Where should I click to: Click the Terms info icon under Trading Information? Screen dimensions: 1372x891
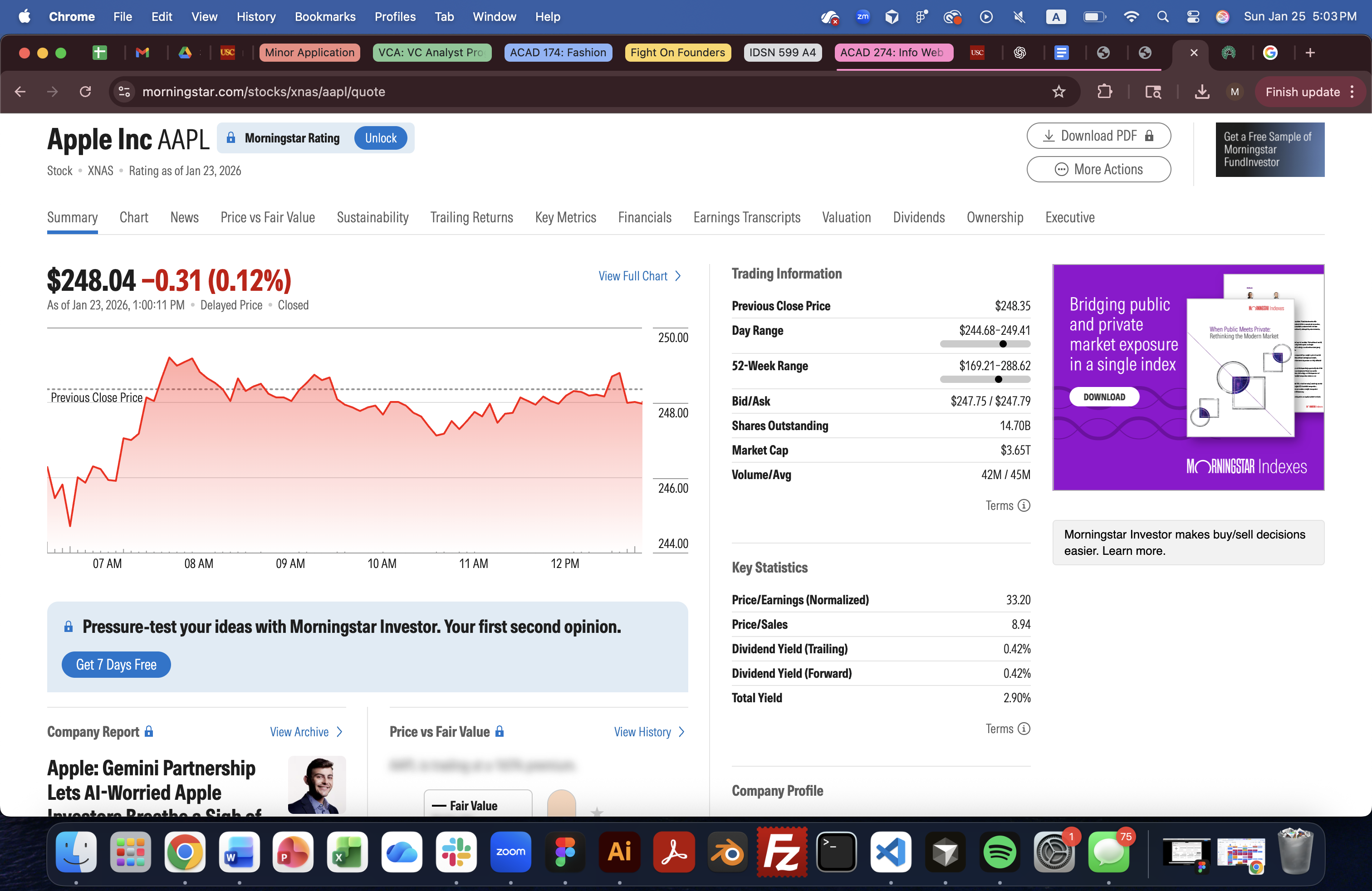coord(1024,505)
